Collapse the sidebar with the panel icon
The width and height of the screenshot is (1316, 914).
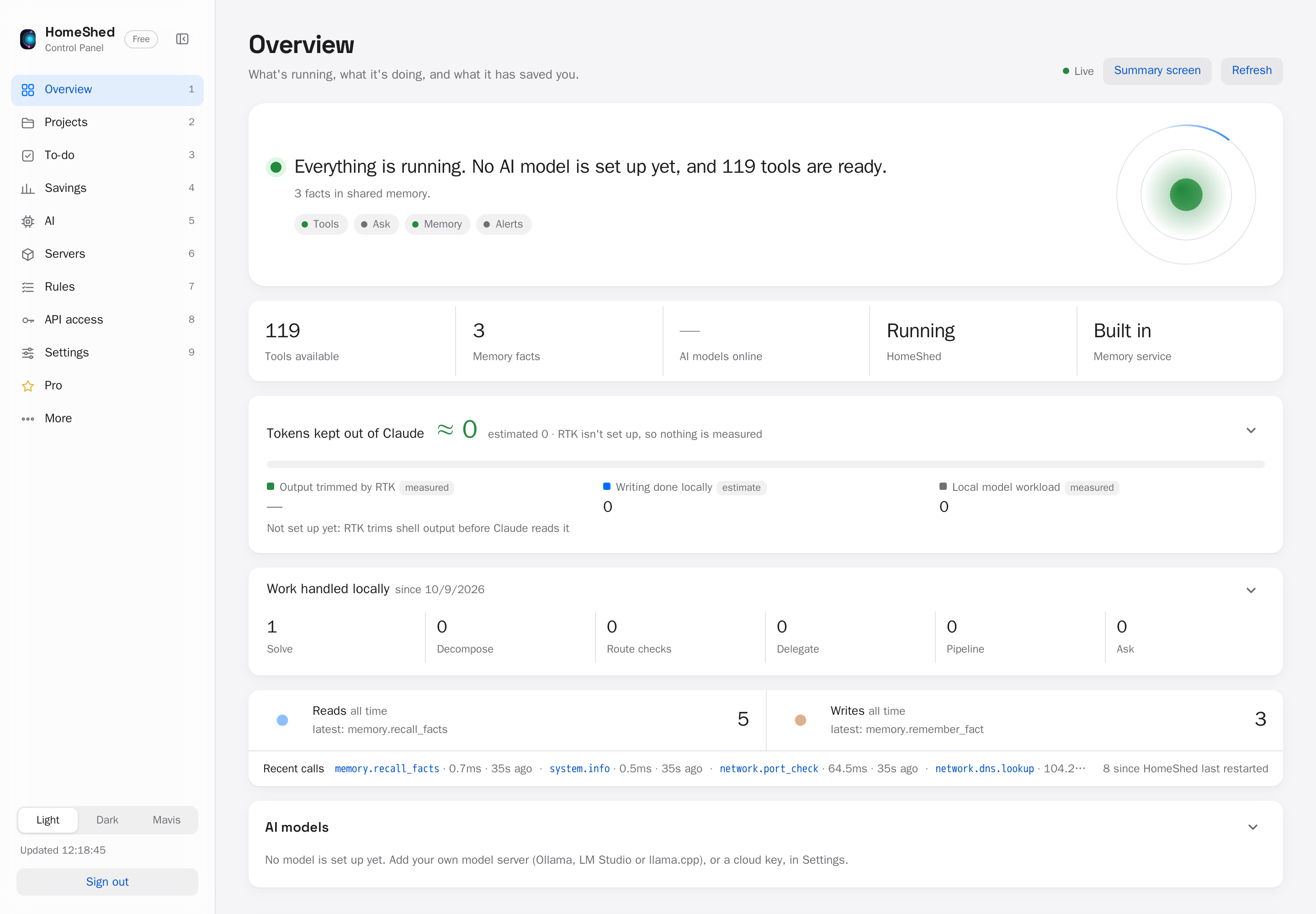click(x=182, y=39)
